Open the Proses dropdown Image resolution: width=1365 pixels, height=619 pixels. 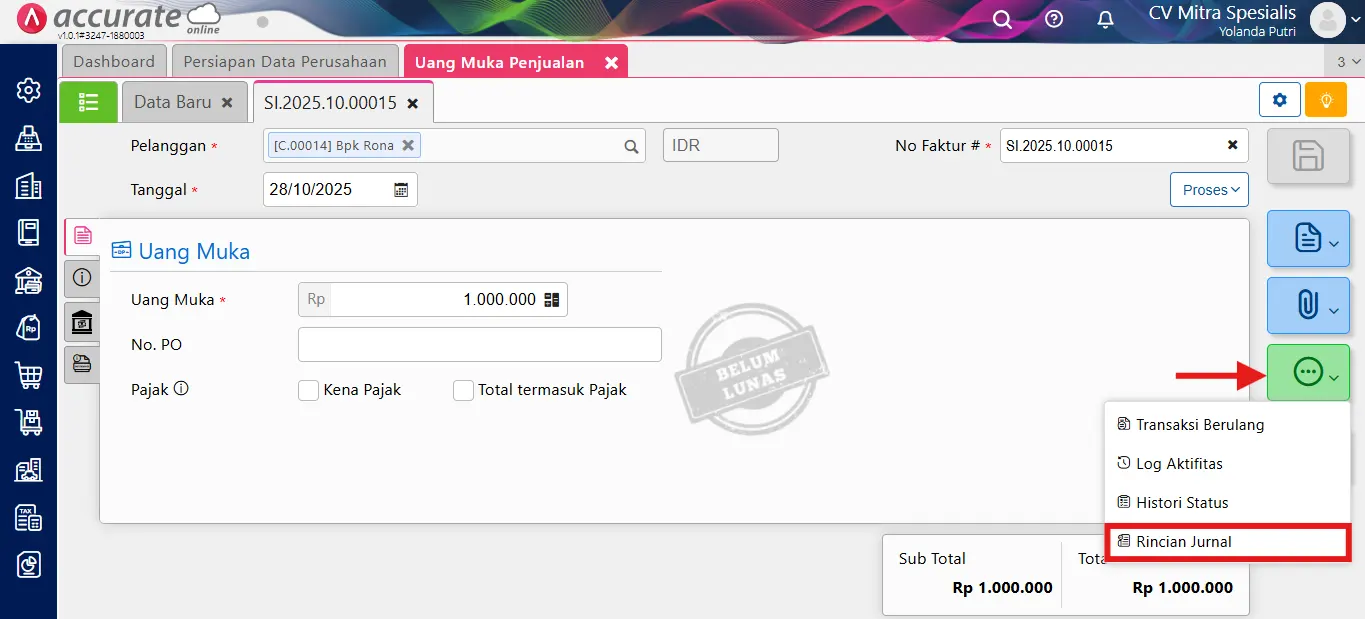tap(1208, 189)
